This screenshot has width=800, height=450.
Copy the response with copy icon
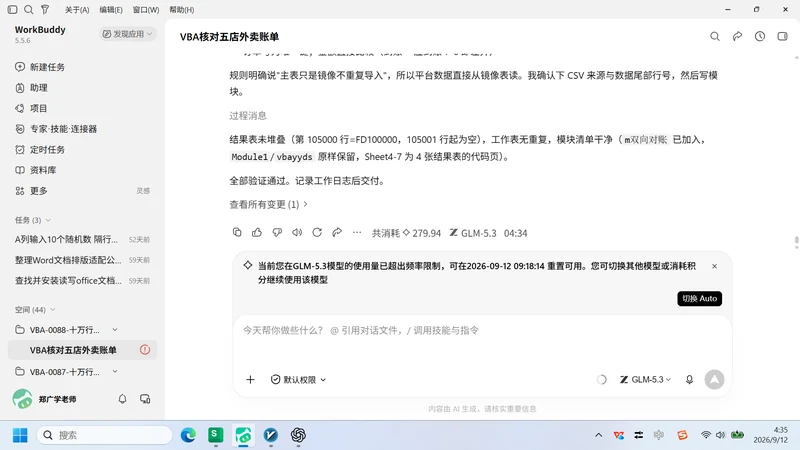[x=237, y=233]
